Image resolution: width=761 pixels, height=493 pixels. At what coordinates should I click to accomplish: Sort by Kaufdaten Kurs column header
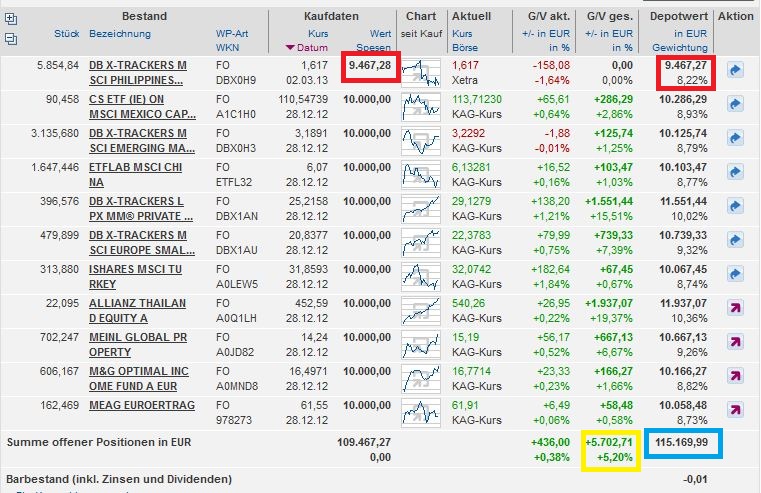coord(318,33)
